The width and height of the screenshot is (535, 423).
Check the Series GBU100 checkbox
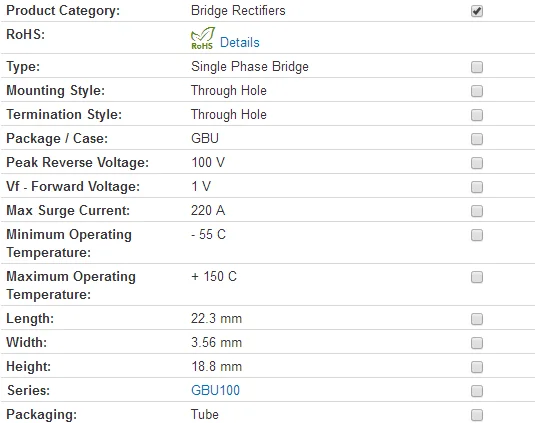pyautogui.click(x=477, y=391)
